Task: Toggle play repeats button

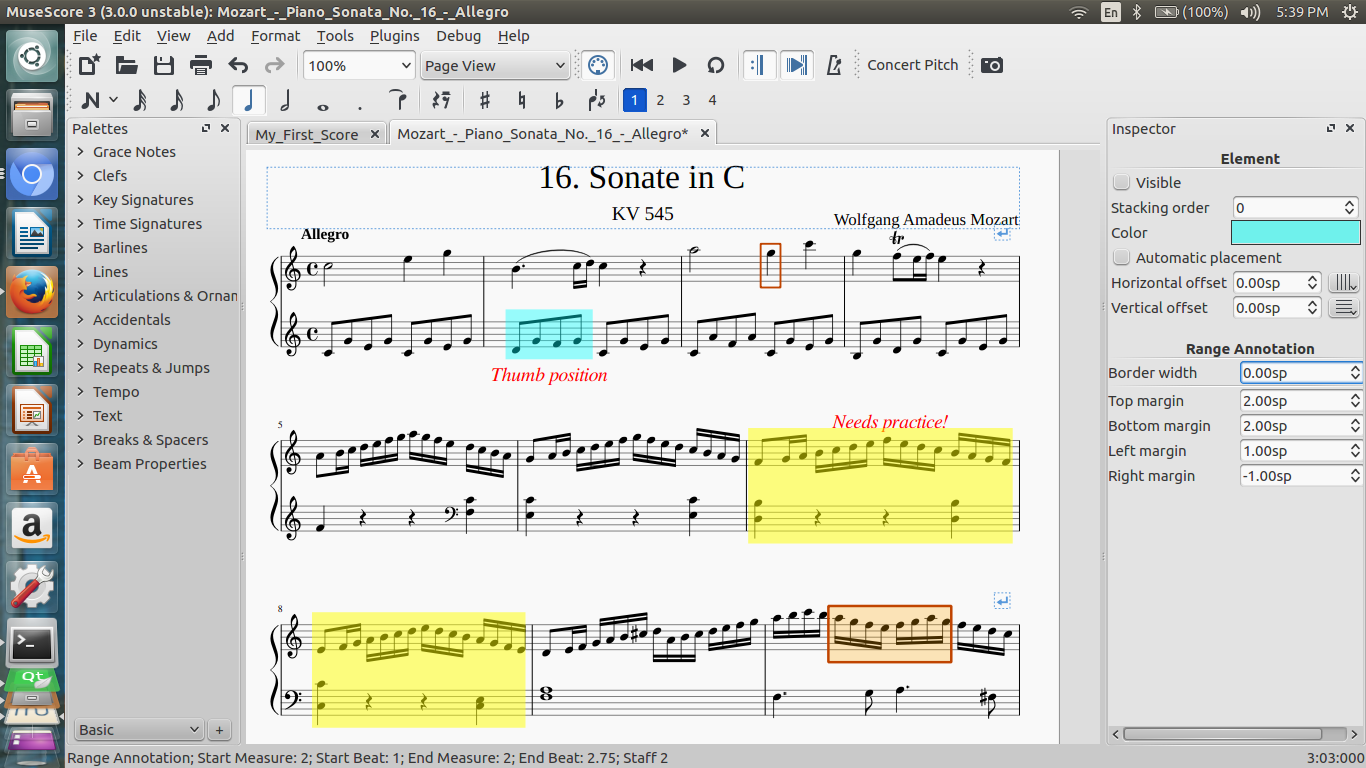Action: [759, 65]
